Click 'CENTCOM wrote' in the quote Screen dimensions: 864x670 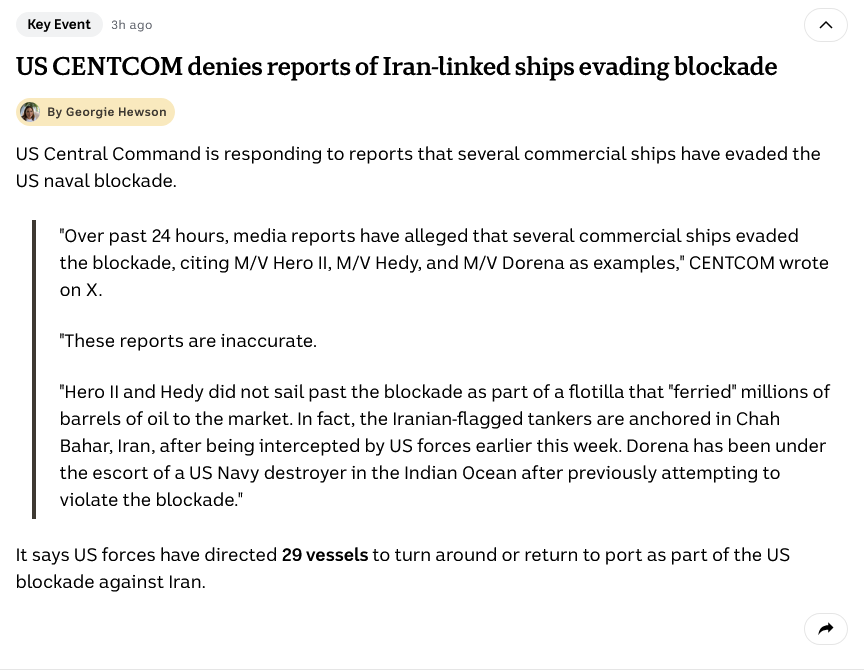[x=759, y=263]
